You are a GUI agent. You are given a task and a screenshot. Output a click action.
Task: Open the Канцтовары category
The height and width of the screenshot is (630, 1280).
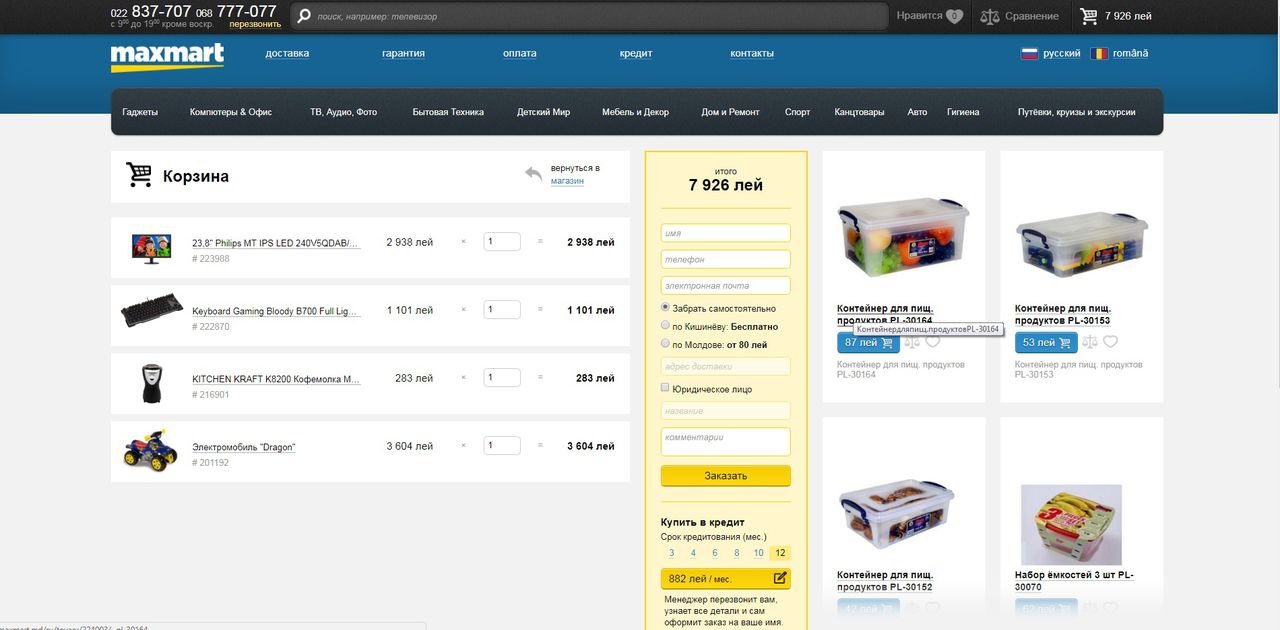coord(859,112)
